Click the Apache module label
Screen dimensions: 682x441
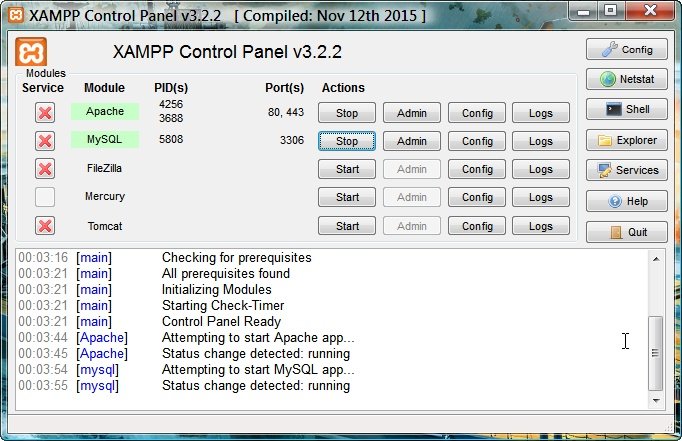tap(105, 111)
